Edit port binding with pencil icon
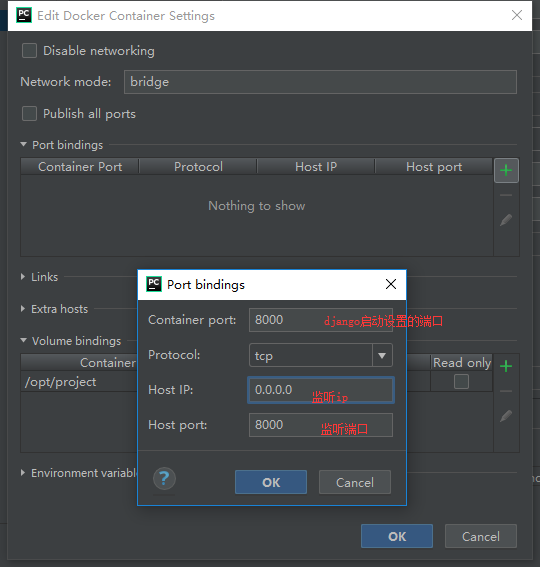This screenshot has width=540, height=567. coord(506,220)
